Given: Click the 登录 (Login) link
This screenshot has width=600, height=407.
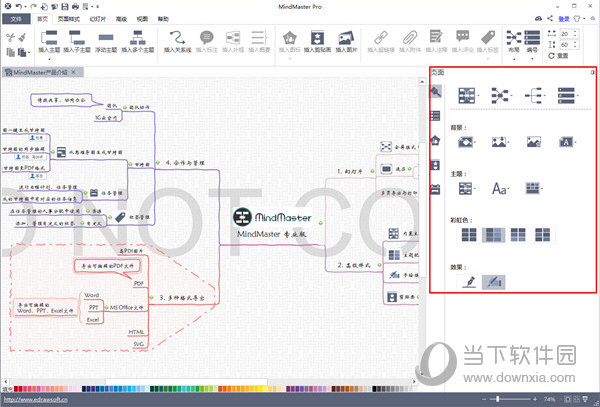Looking at the screenshot, I should (564, 19).
